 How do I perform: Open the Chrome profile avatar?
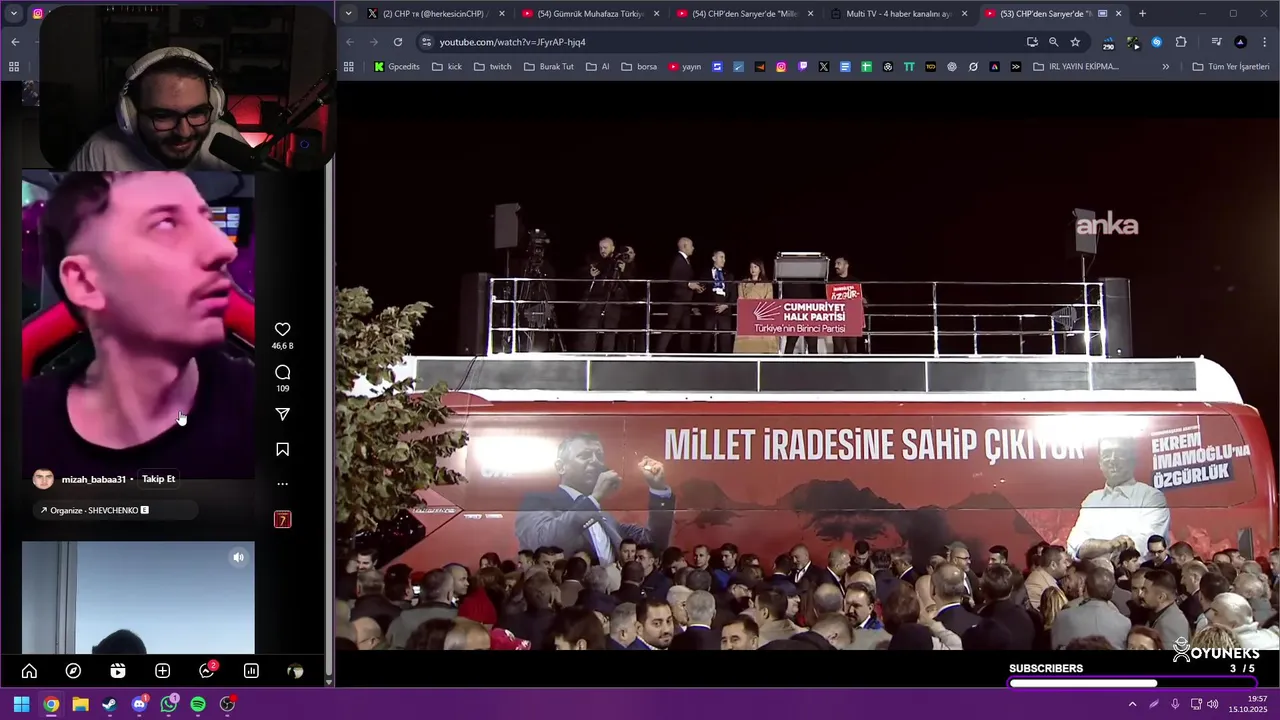1240,42
